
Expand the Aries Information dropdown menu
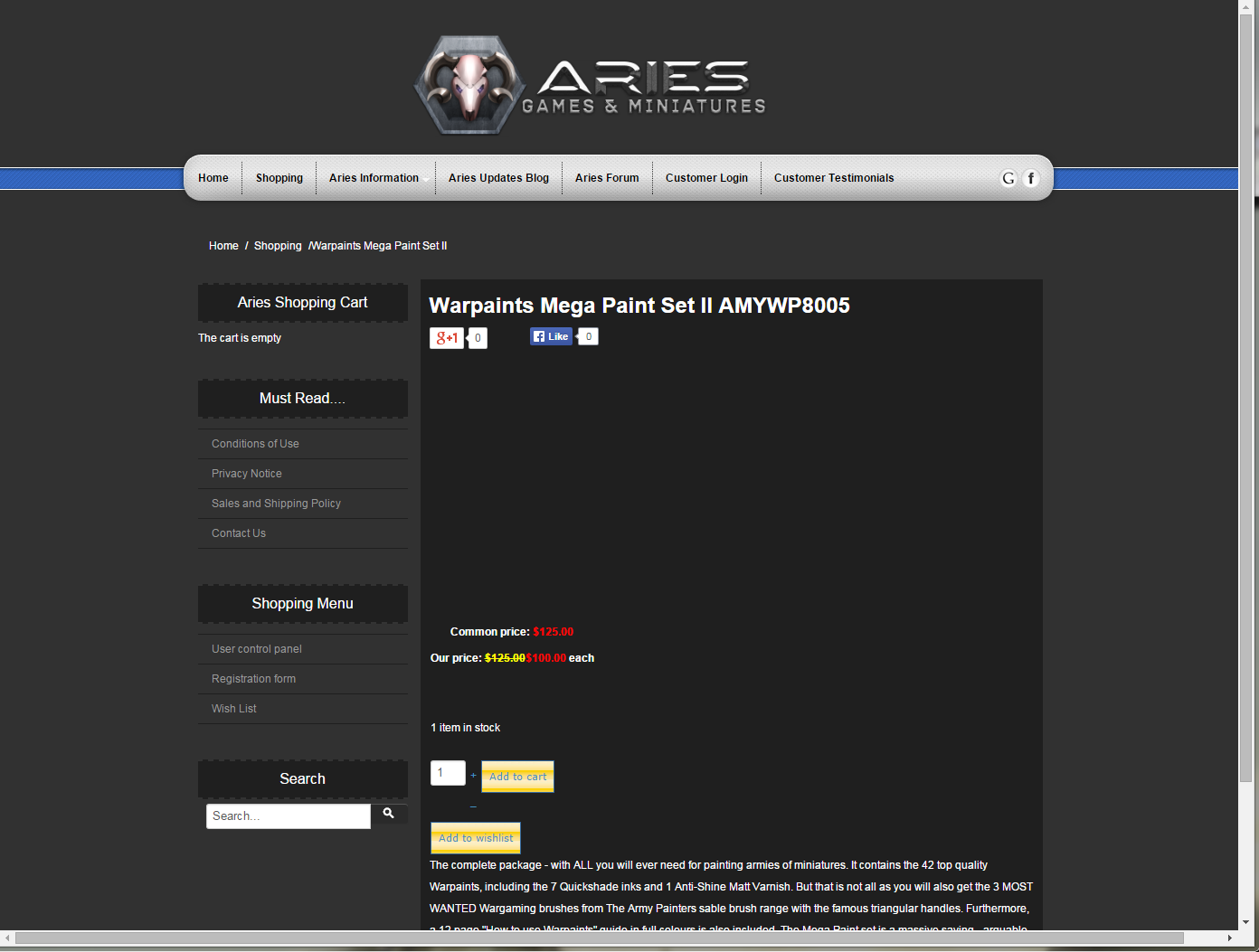(x=375, y=178)
